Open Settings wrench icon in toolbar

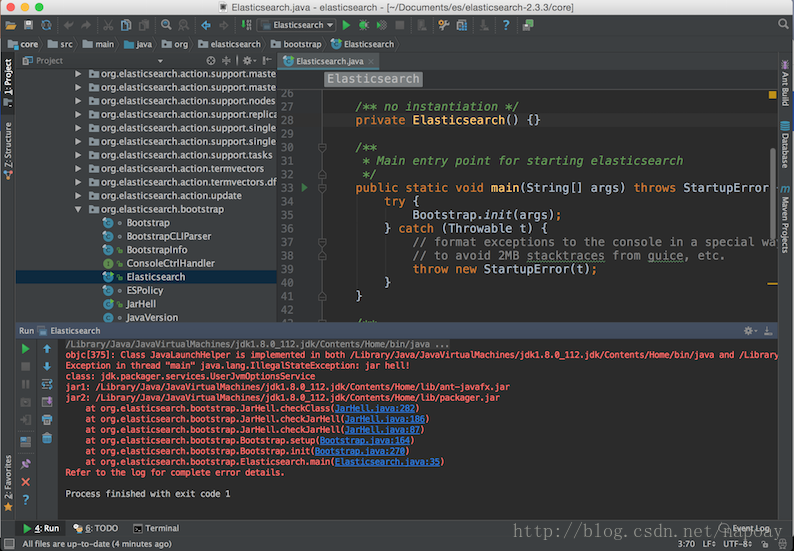point(444,25)
